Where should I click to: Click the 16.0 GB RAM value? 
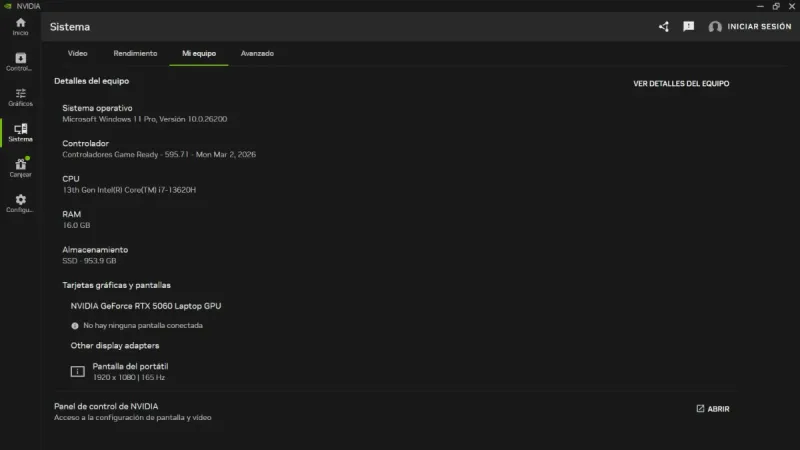coord(76,225)
